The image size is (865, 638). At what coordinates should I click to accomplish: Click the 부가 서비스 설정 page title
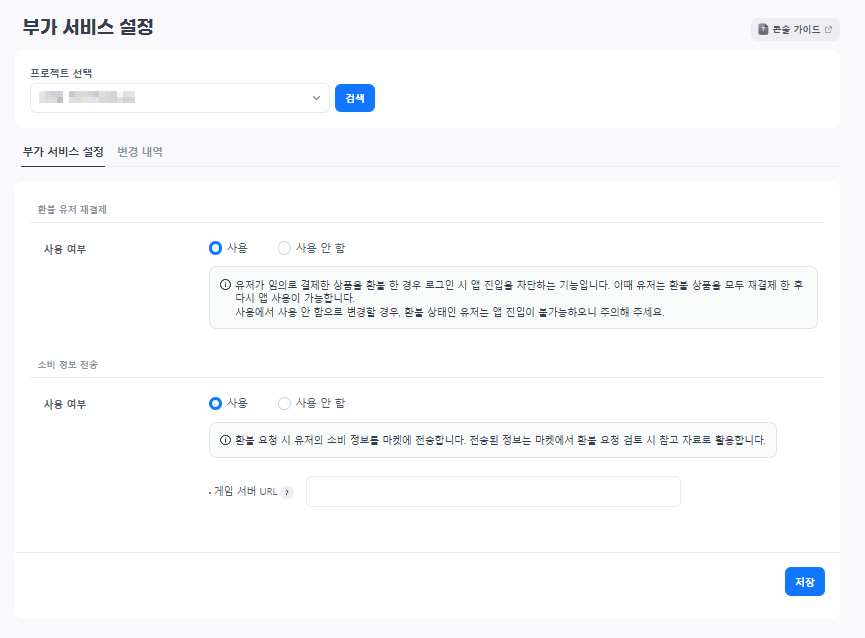pos(88,27)
